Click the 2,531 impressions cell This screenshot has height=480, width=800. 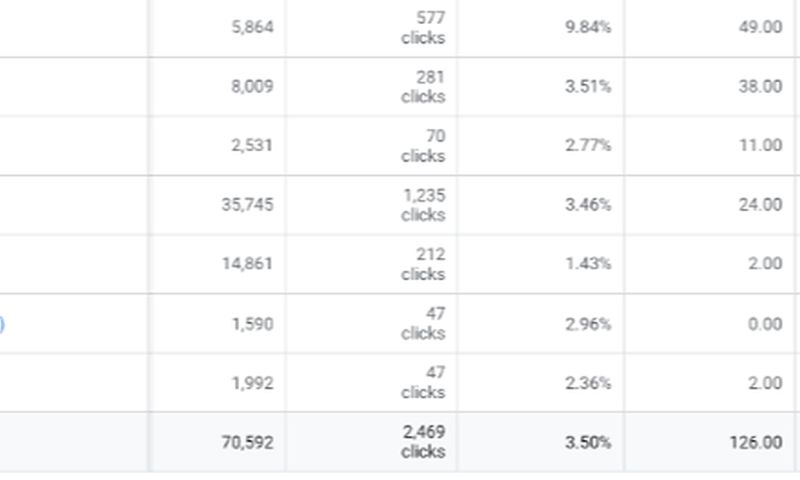[250, 145]
